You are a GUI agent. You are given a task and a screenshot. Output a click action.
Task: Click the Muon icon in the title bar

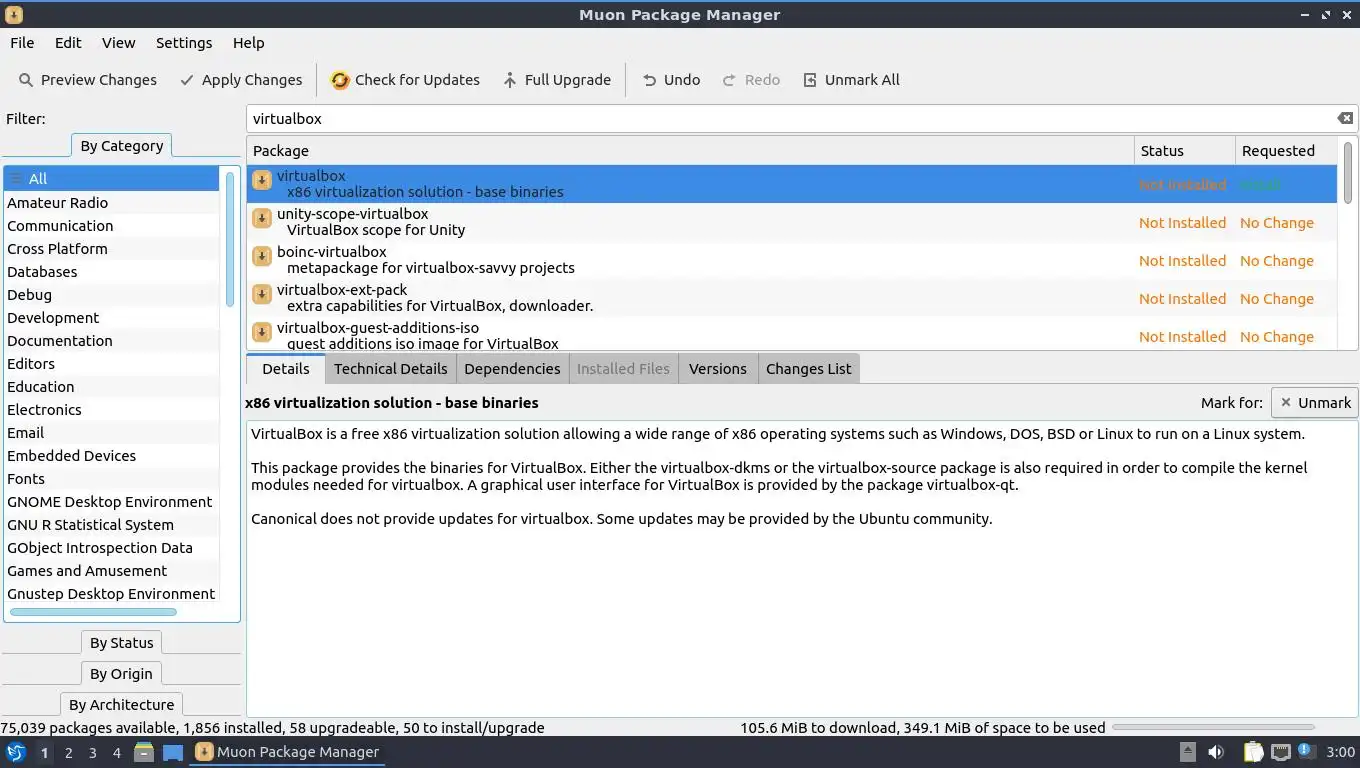pyautogui.click(x=14, y=15)
